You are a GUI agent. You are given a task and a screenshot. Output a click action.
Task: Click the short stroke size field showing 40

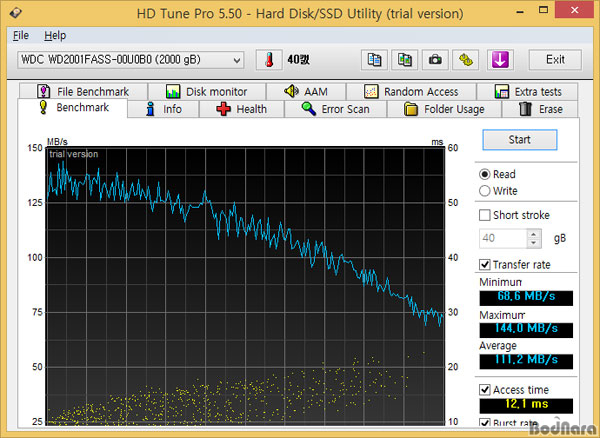click(x=502, y=238)
